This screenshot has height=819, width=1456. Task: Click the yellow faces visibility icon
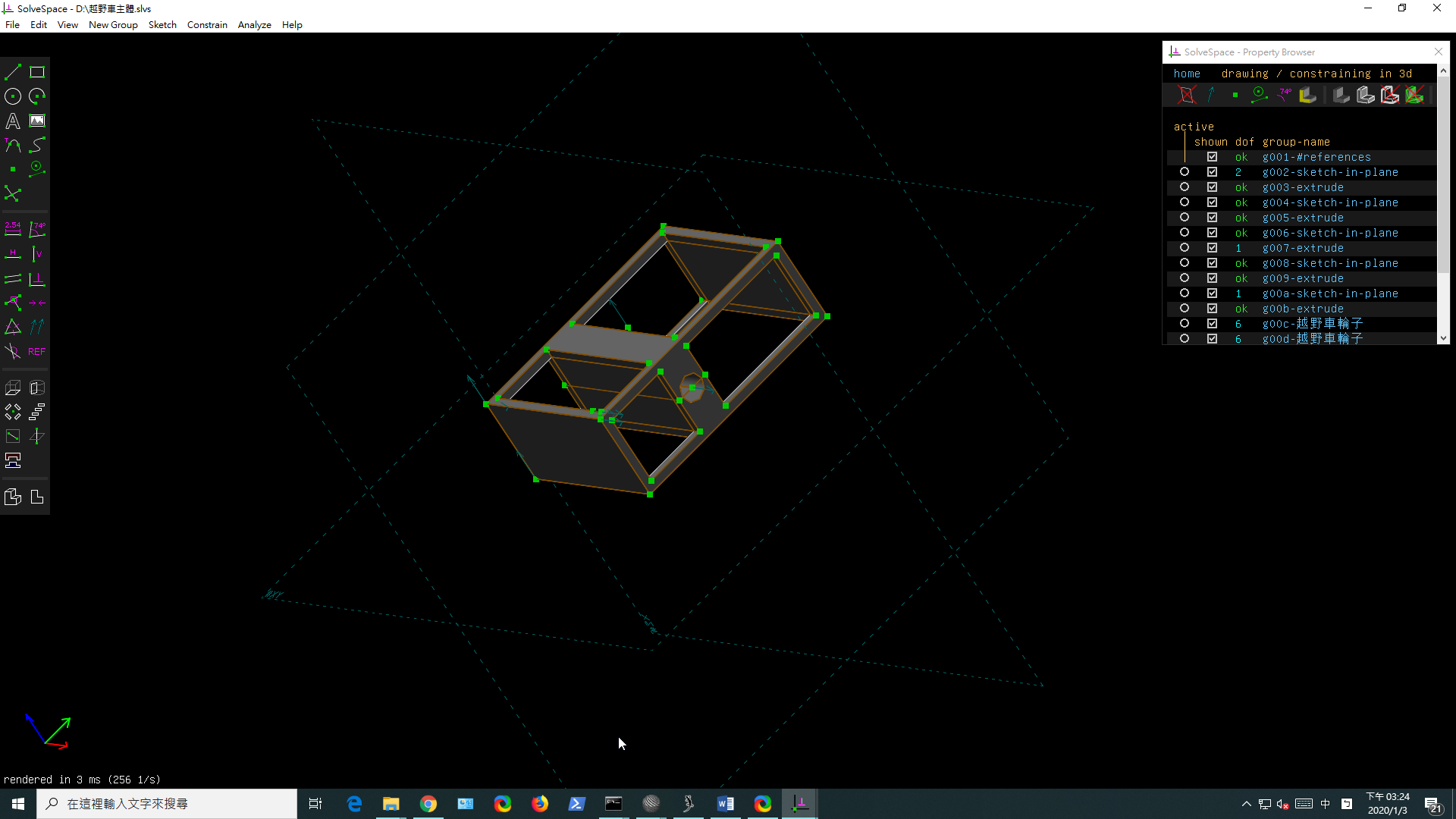point(1308,95)
